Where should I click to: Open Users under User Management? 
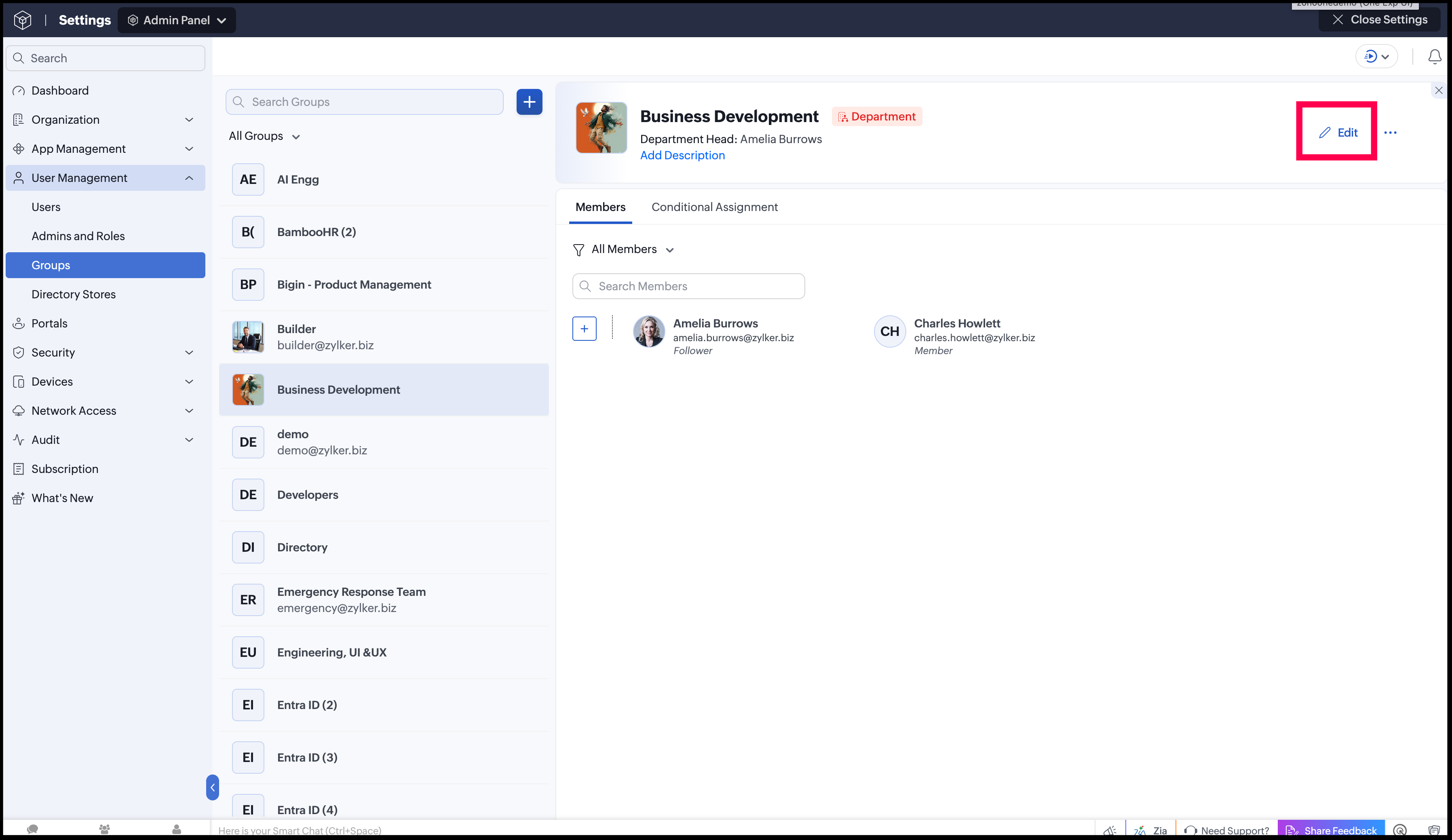[x=106, y=207]
